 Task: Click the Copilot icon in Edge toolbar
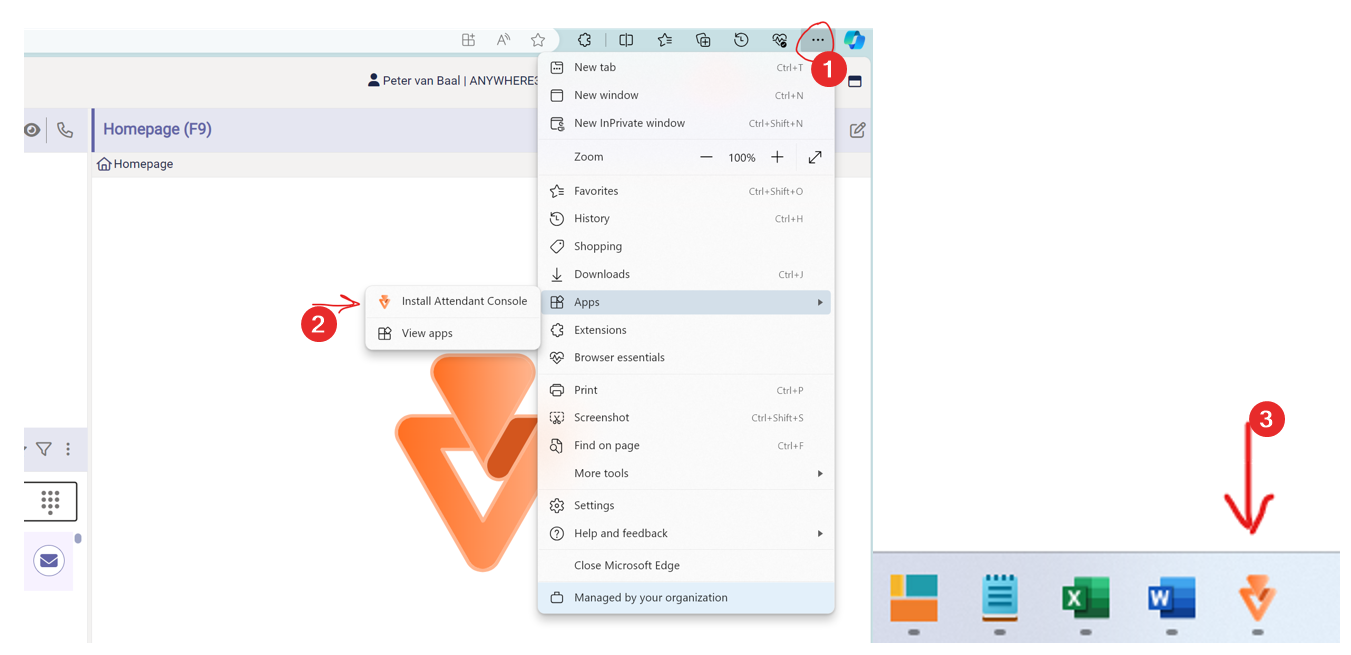pyautogui.click(x=854, y=40)
